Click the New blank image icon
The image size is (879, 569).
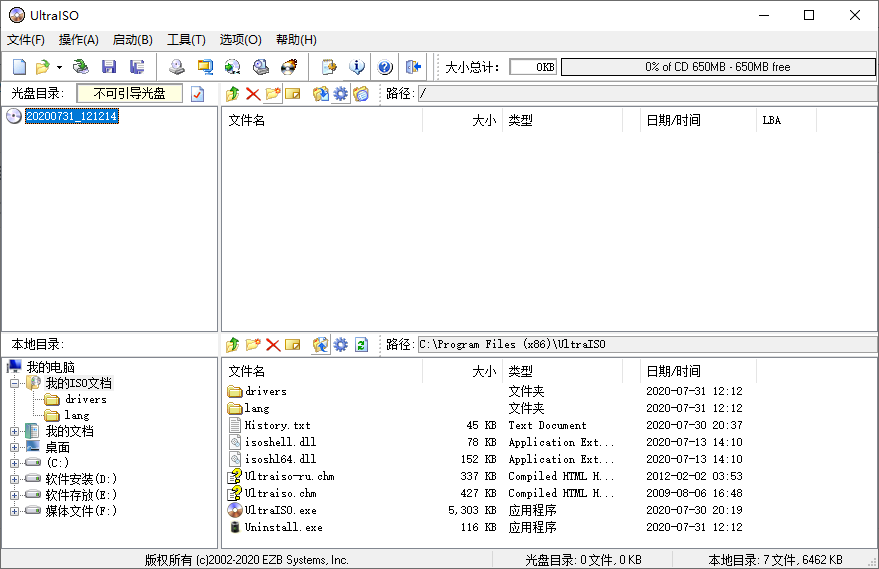point(20,67)
